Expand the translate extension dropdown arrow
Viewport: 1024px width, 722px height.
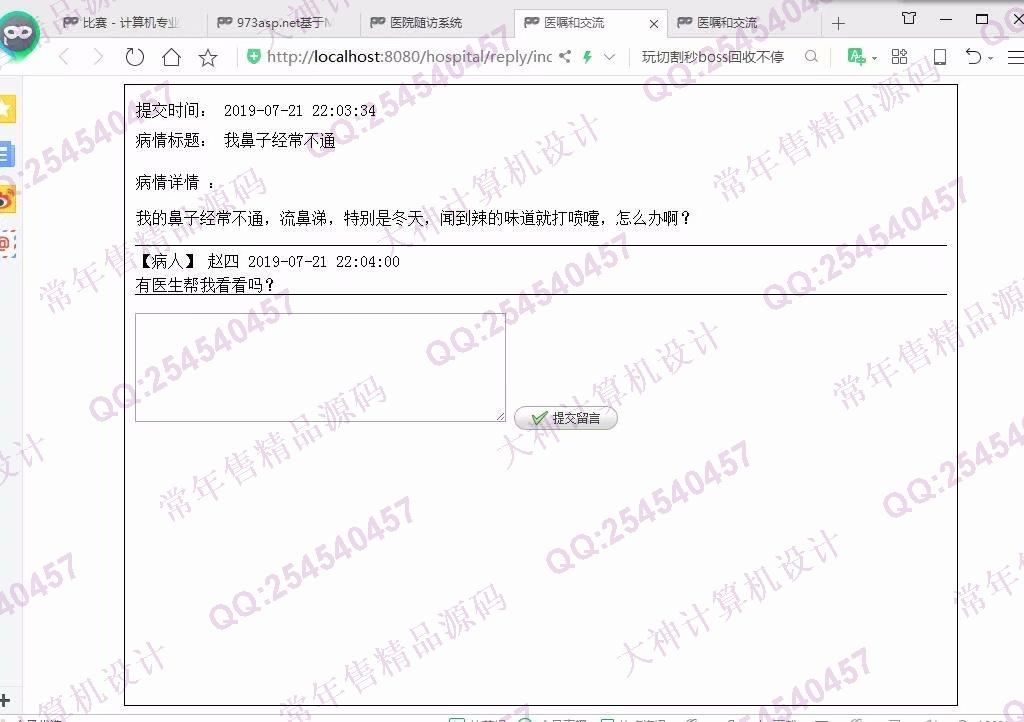coord(874,58)
